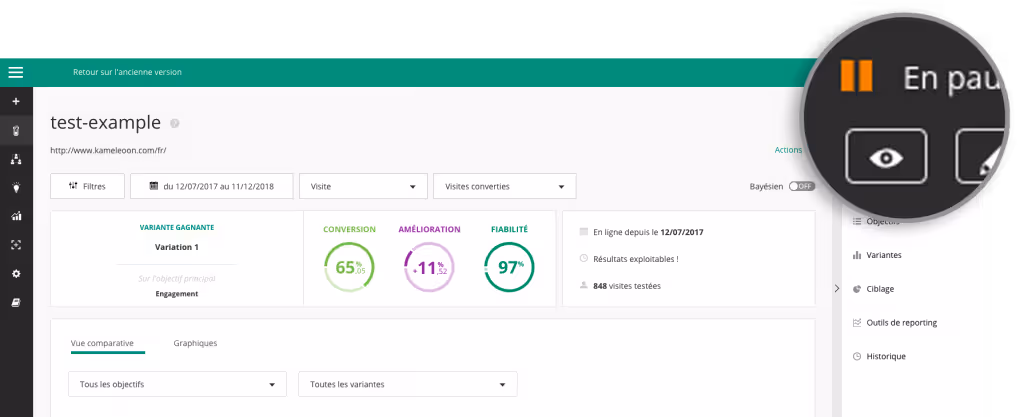Viewport: 1024px width, 417px height.
Task: Open the Actions link
Action: pyautogui.click(x=788, y=150)
